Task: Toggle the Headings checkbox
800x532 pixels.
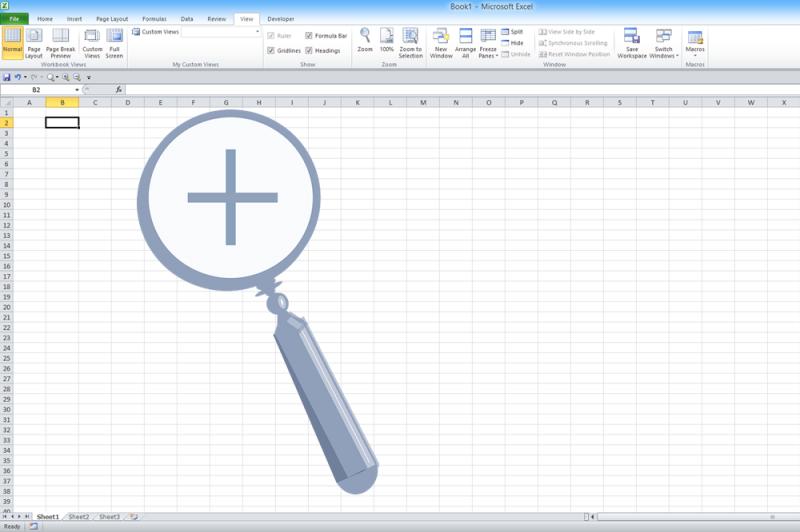Action: point(309,50)
